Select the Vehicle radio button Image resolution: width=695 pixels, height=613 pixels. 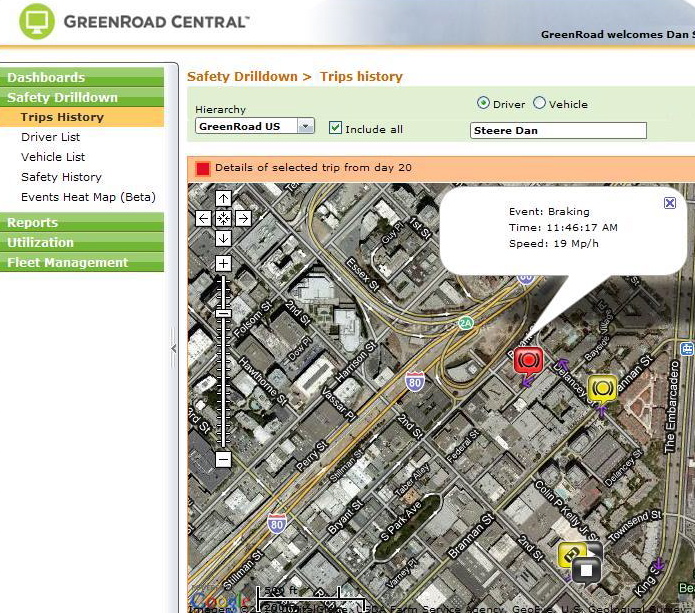pos(540,103)
